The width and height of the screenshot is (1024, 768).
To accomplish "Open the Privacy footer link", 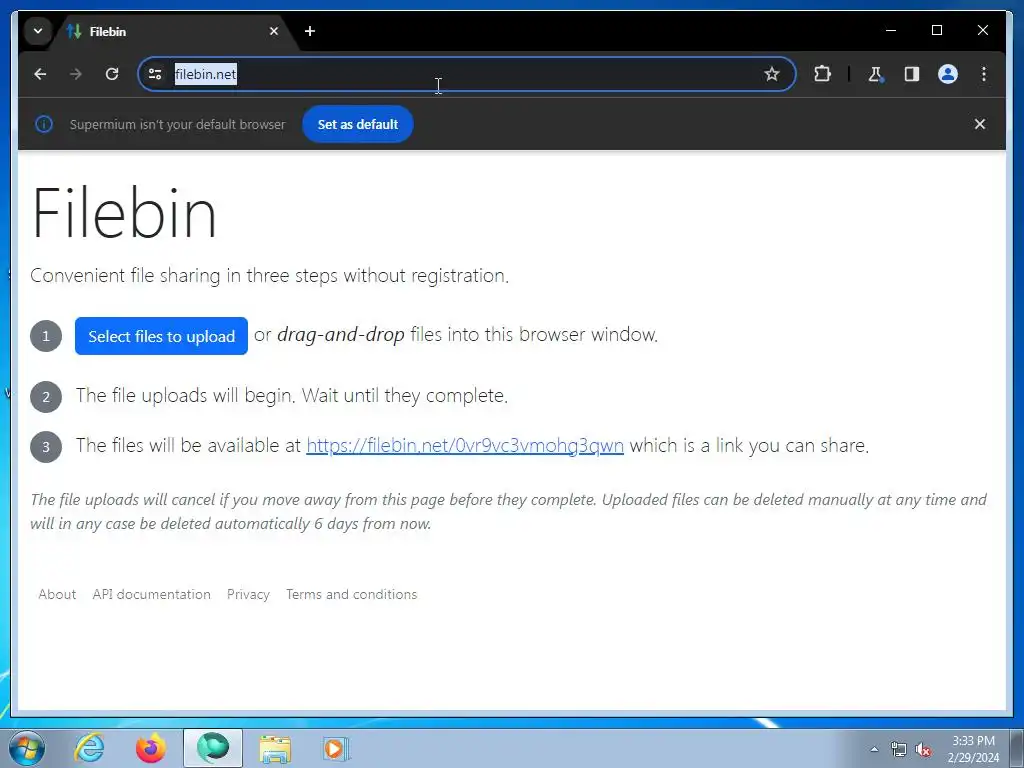I will tap(248, 594).
